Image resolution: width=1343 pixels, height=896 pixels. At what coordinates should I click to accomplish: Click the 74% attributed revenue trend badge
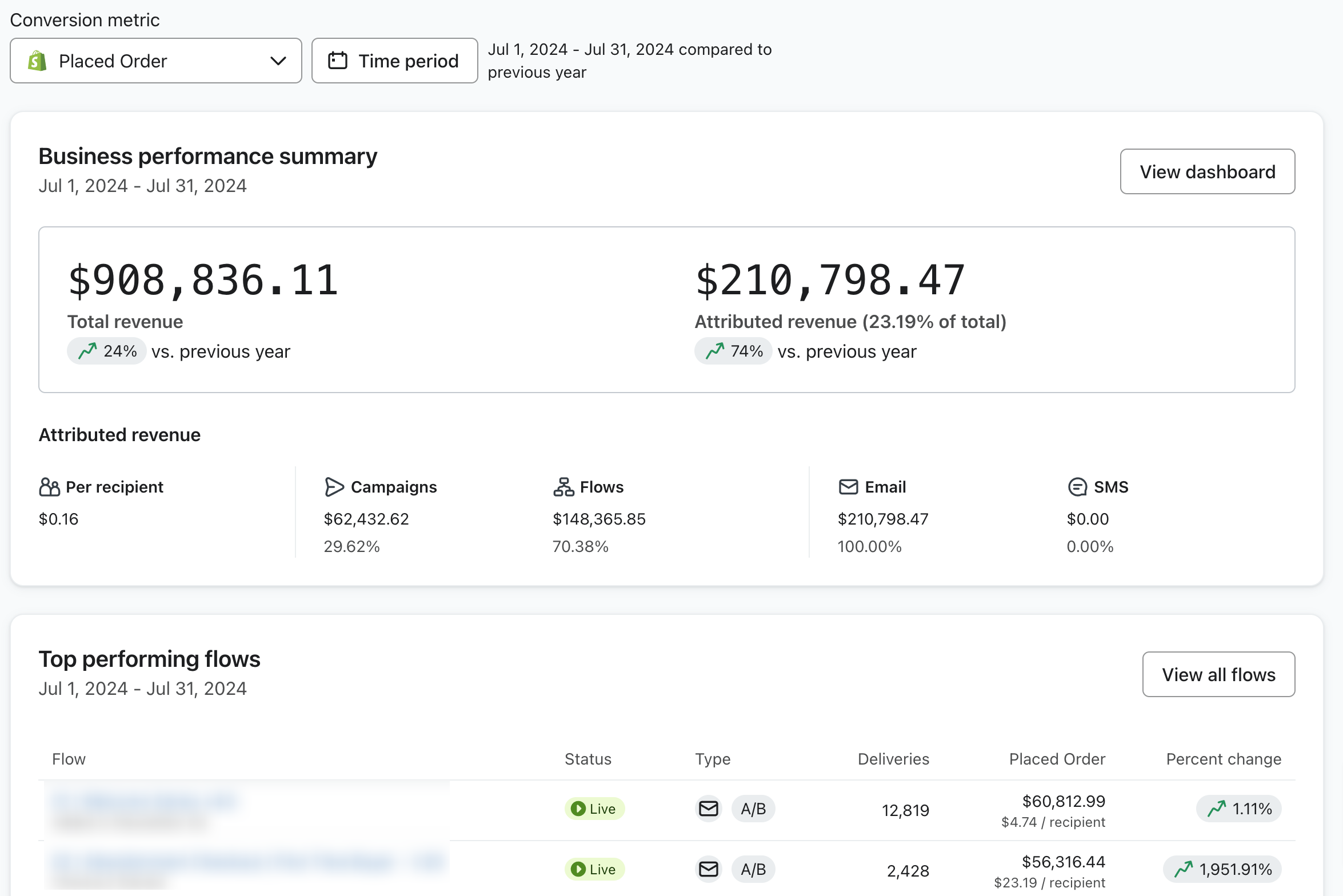tap(734, 351)
